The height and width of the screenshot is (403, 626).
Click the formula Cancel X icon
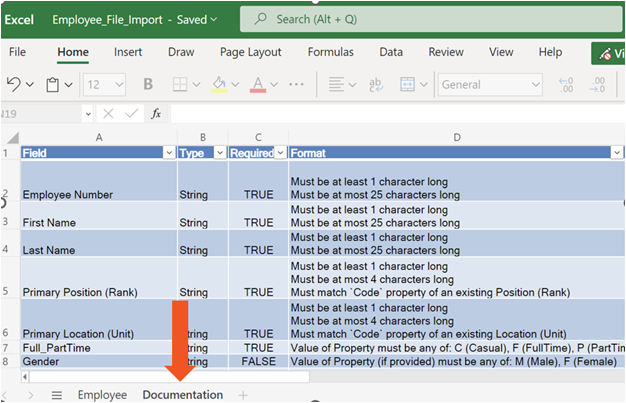click(108, 114)
